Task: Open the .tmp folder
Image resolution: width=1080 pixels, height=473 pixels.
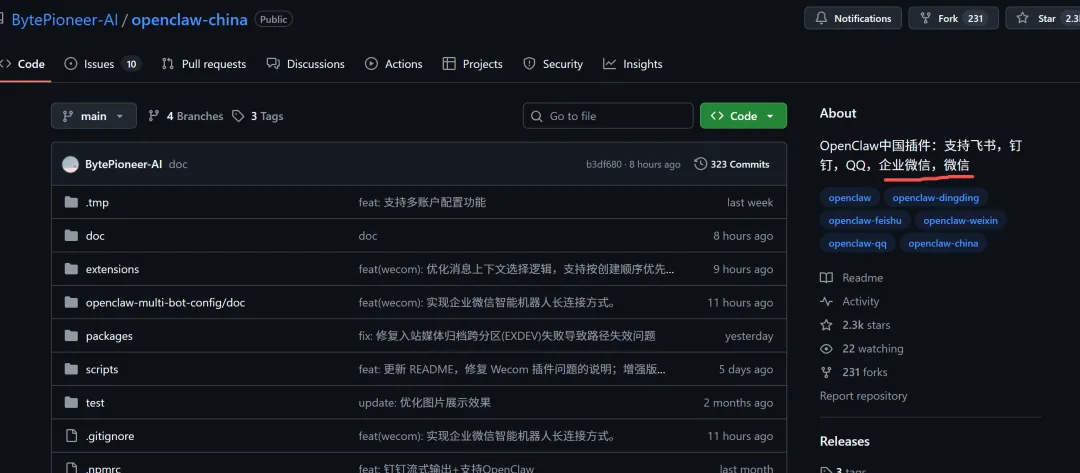Action: pos(97,202)
